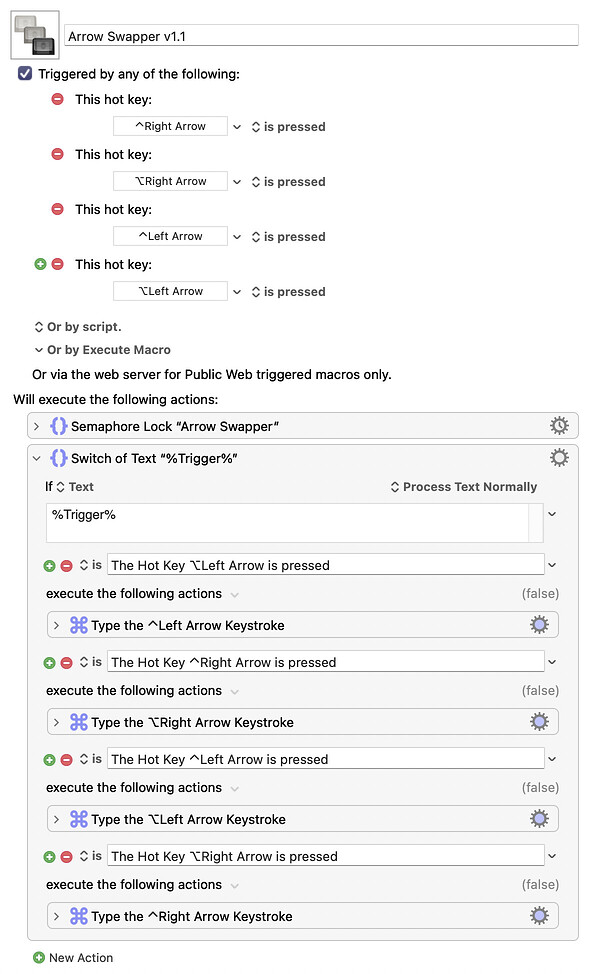Viewport: 589px width, 974px height.
Task: Open gear menu on Type the ⌥Right Arrow Keystroke
Action: coord(538,721)
